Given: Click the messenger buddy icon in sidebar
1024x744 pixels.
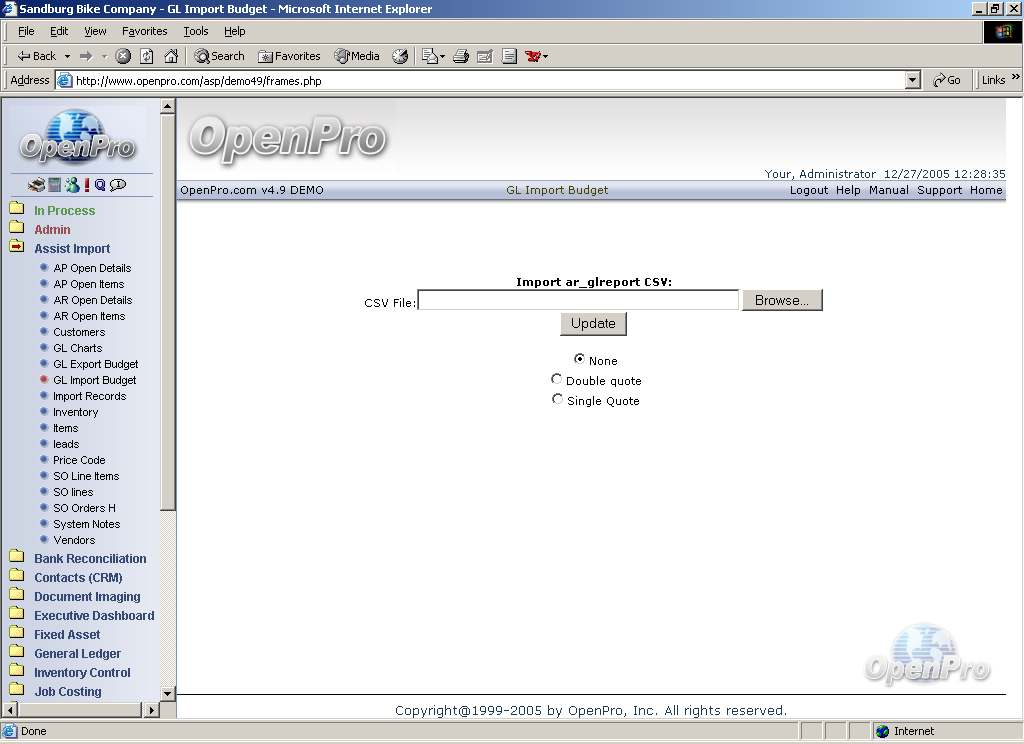Looking at the screenshot, I should coord(71,185).
